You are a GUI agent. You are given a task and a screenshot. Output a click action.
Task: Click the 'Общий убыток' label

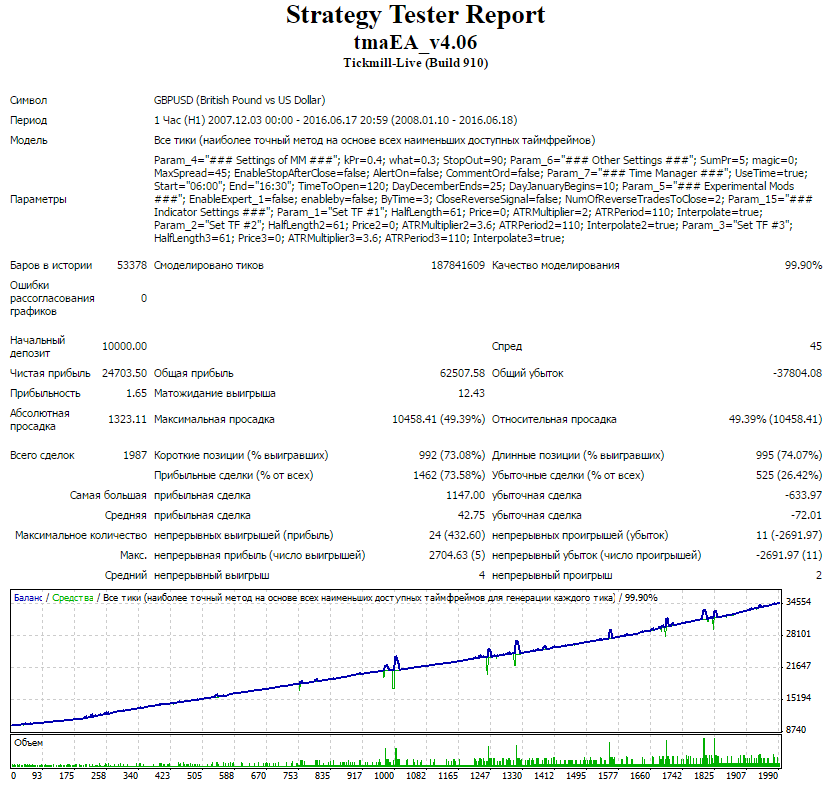coord(528,373)
